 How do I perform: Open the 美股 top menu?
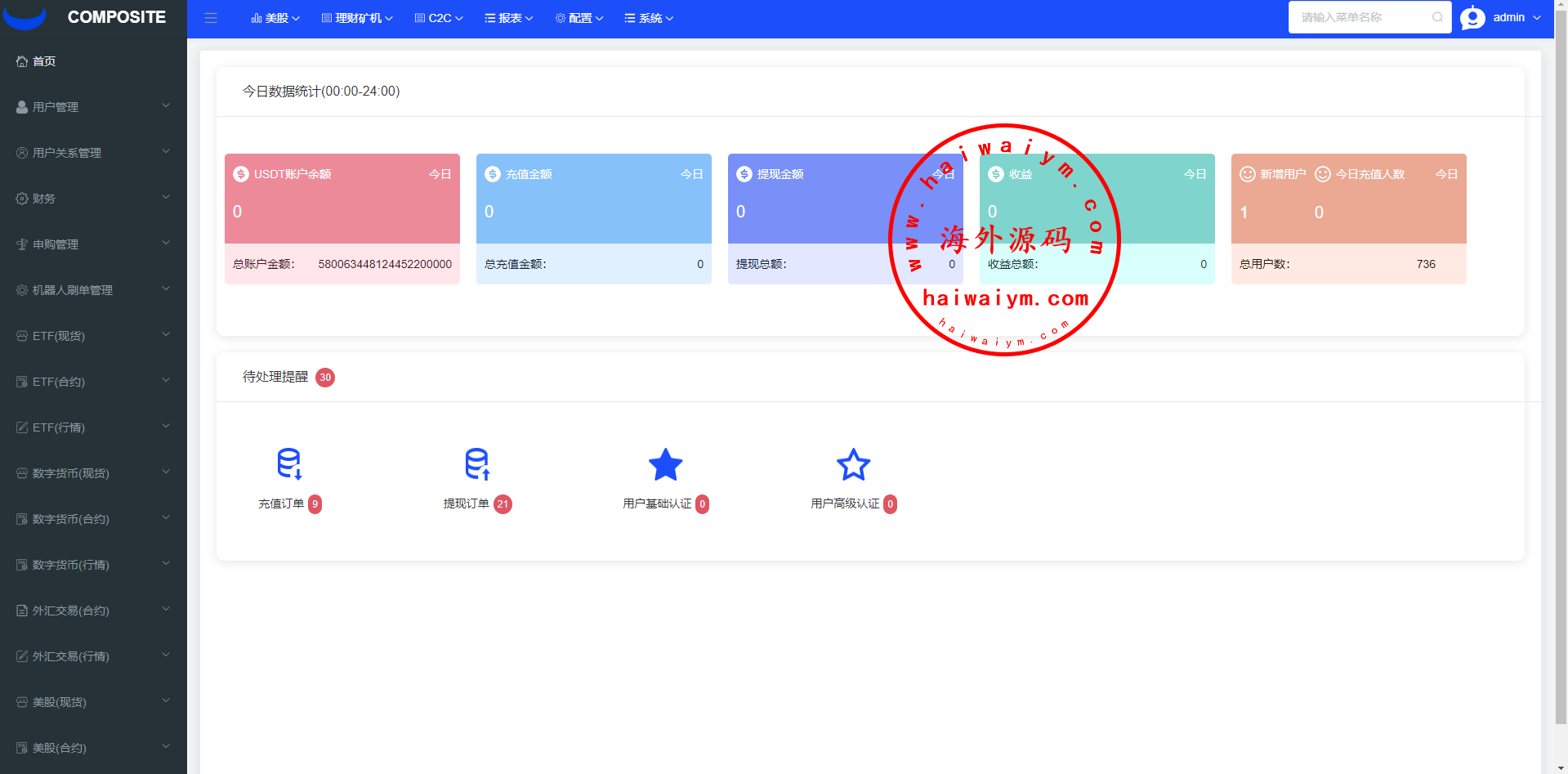coord(275,18)
